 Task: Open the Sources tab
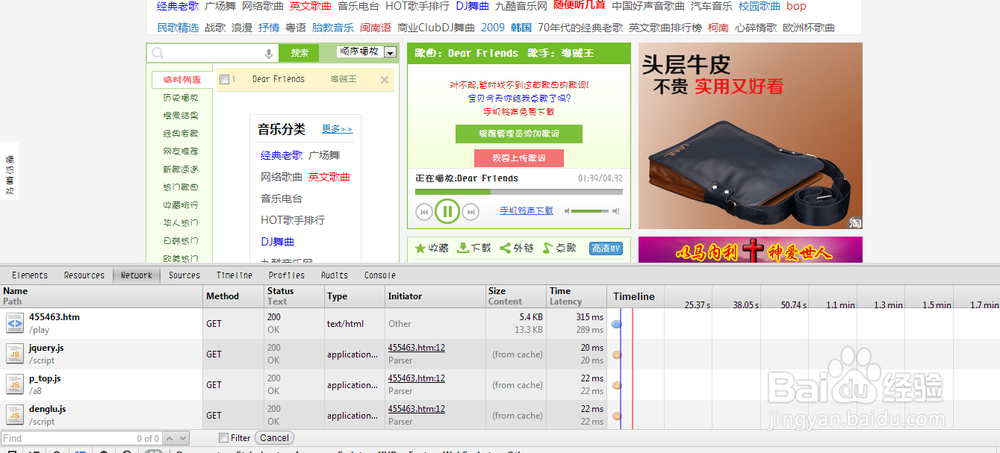[184, 276]
